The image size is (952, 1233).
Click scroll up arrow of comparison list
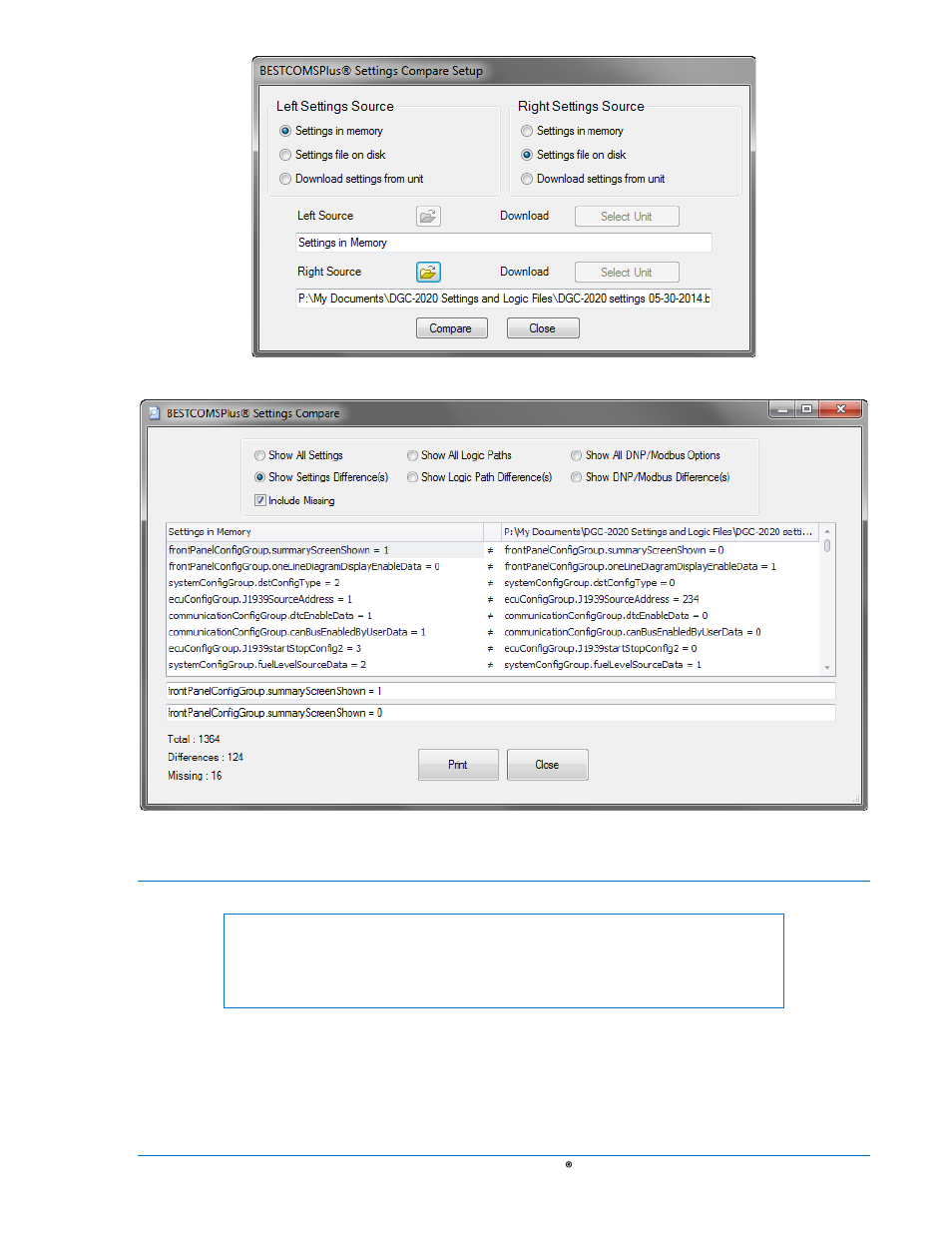(827, 531)
